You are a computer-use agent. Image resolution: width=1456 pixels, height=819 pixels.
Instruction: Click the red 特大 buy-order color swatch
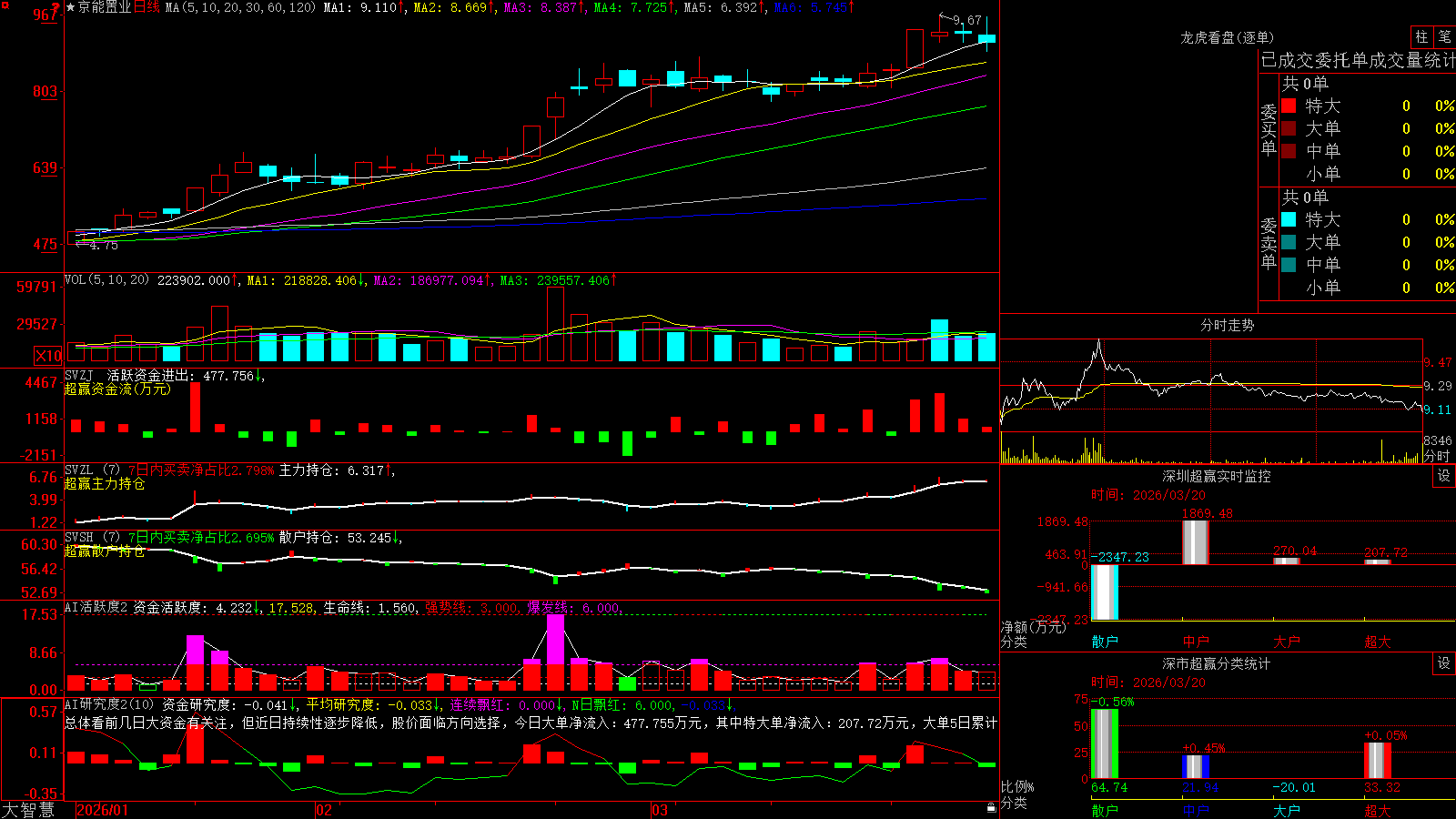tap(1289, 106)
